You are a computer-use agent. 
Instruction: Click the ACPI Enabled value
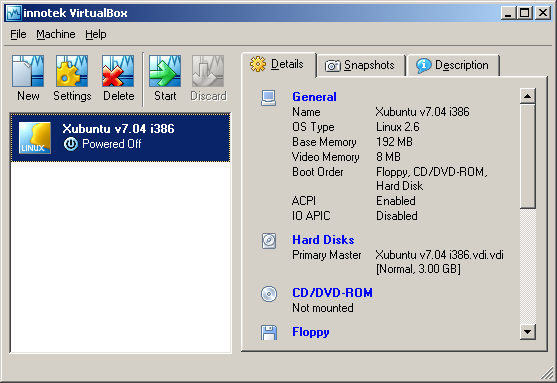click(x=396, y=201)
